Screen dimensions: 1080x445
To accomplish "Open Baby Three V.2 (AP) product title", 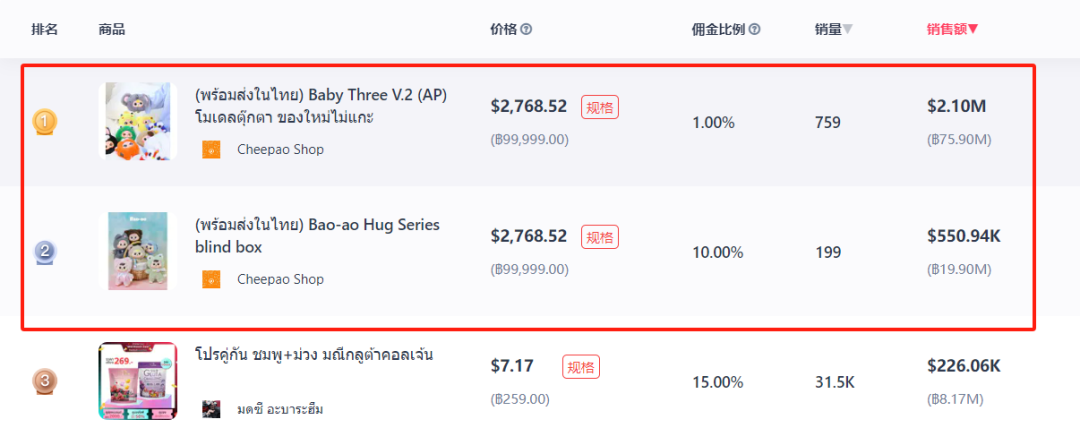I will tap(320, 95).
